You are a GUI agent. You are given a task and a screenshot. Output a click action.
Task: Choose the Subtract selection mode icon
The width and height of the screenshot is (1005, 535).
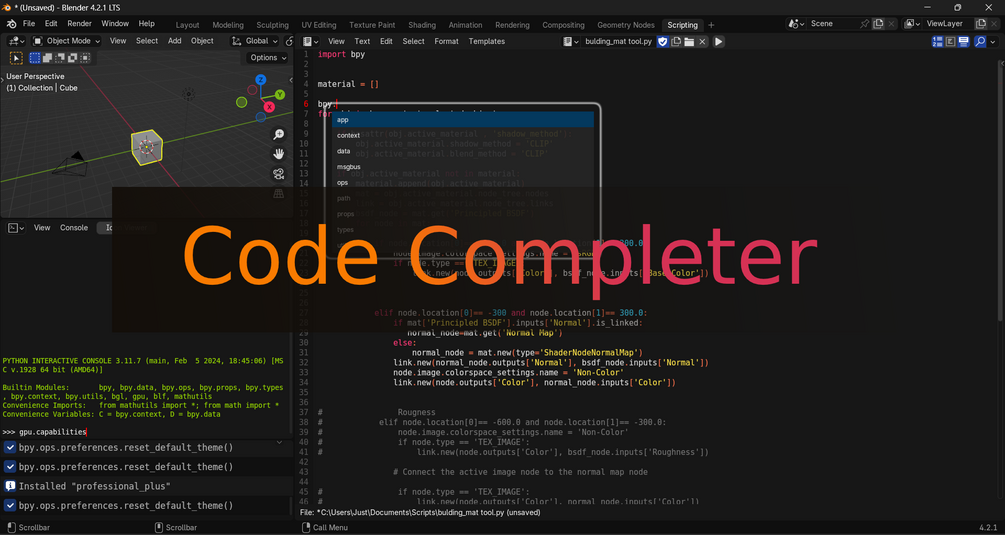(x=60, y=58)
